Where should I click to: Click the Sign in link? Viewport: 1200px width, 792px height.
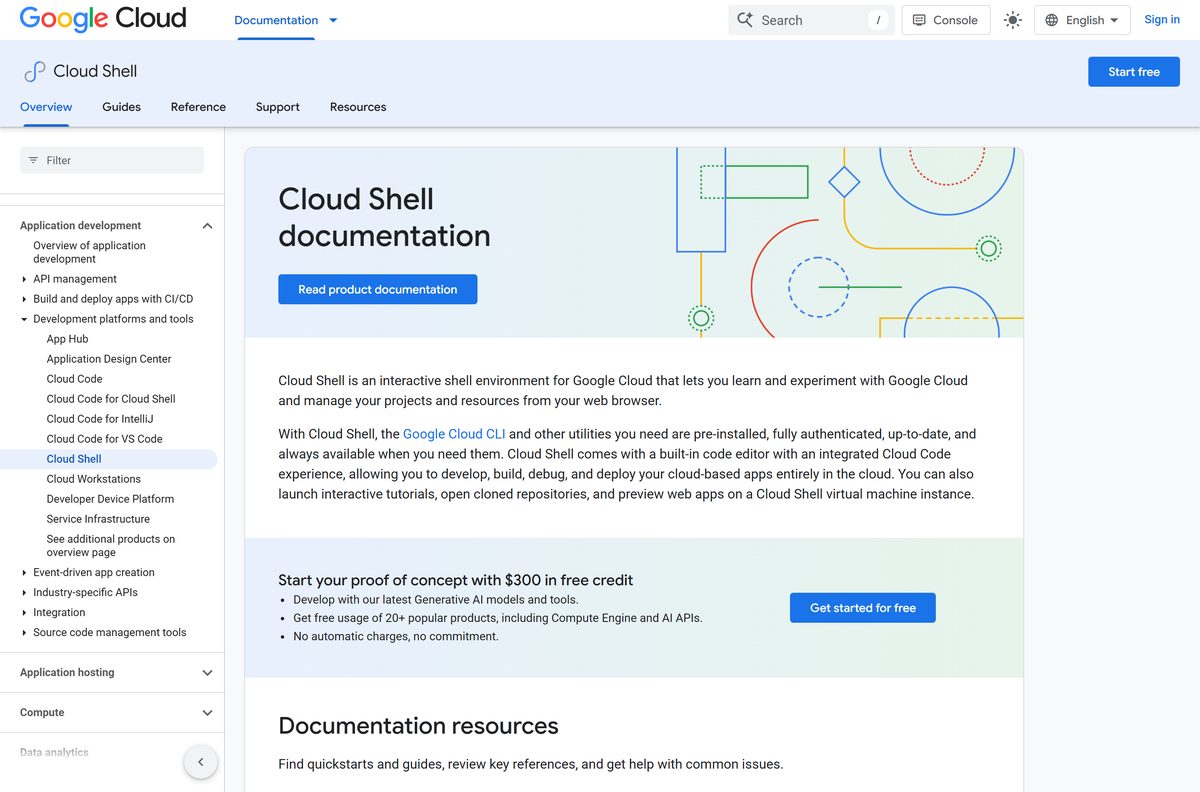pos(1162,20)
